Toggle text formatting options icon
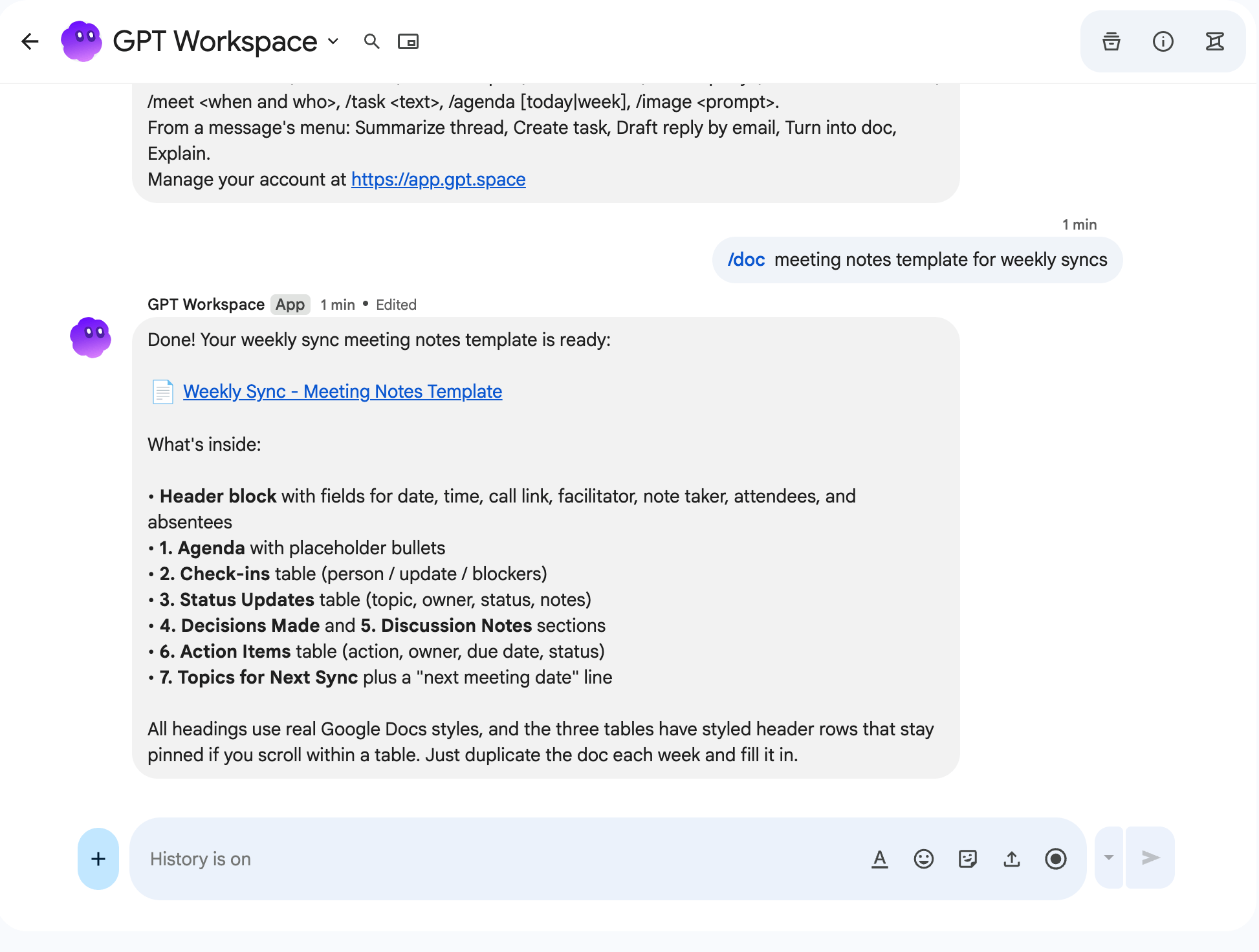Screen dimensions: 1259x952 click(x=880, y=859)
